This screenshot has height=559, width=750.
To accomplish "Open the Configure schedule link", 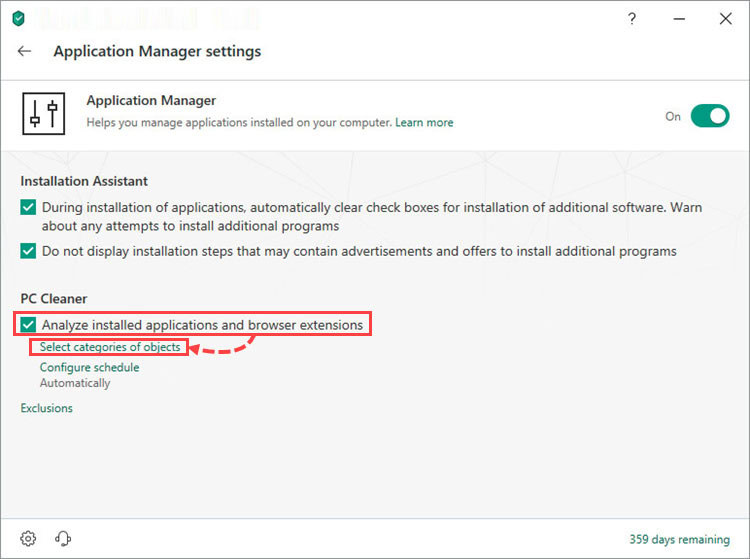I will tap(89, 367).
